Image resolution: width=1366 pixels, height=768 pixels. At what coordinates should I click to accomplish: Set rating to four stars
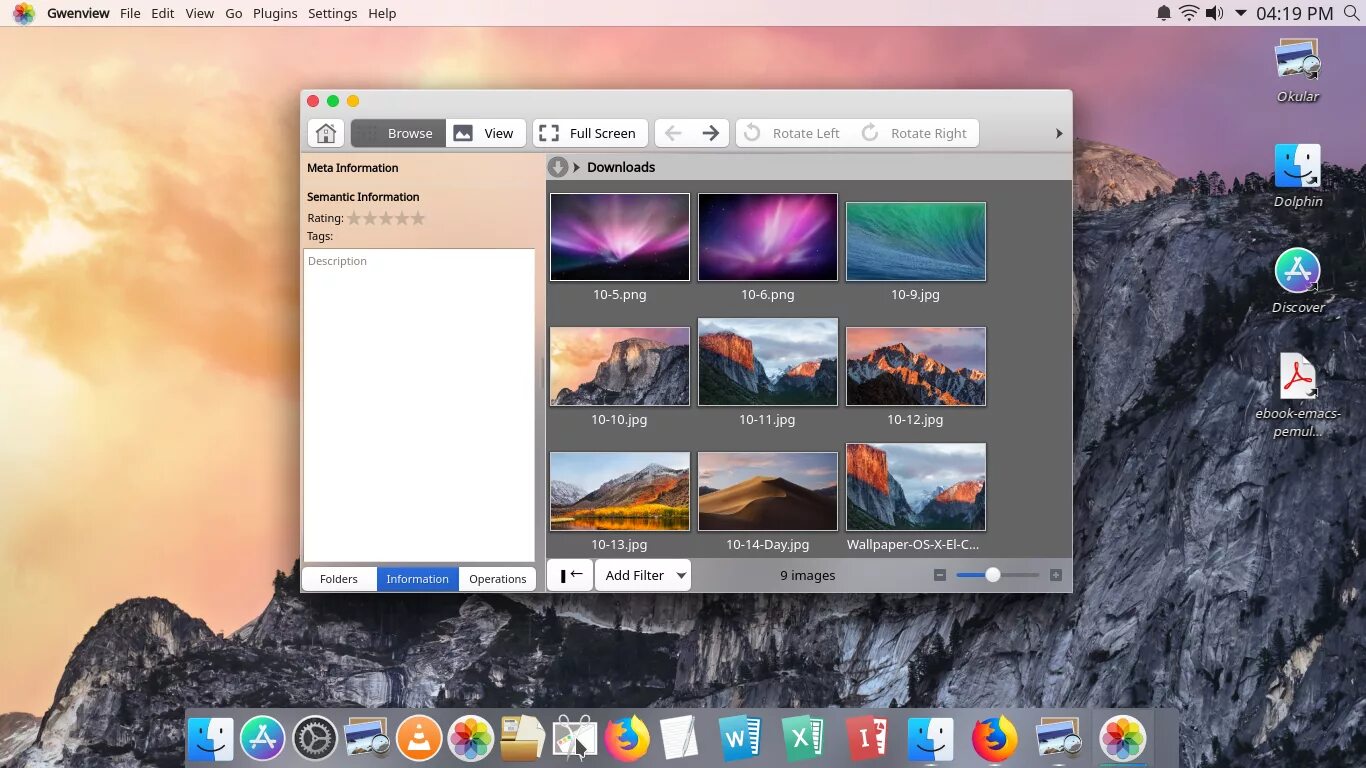(x=402, y=218)
